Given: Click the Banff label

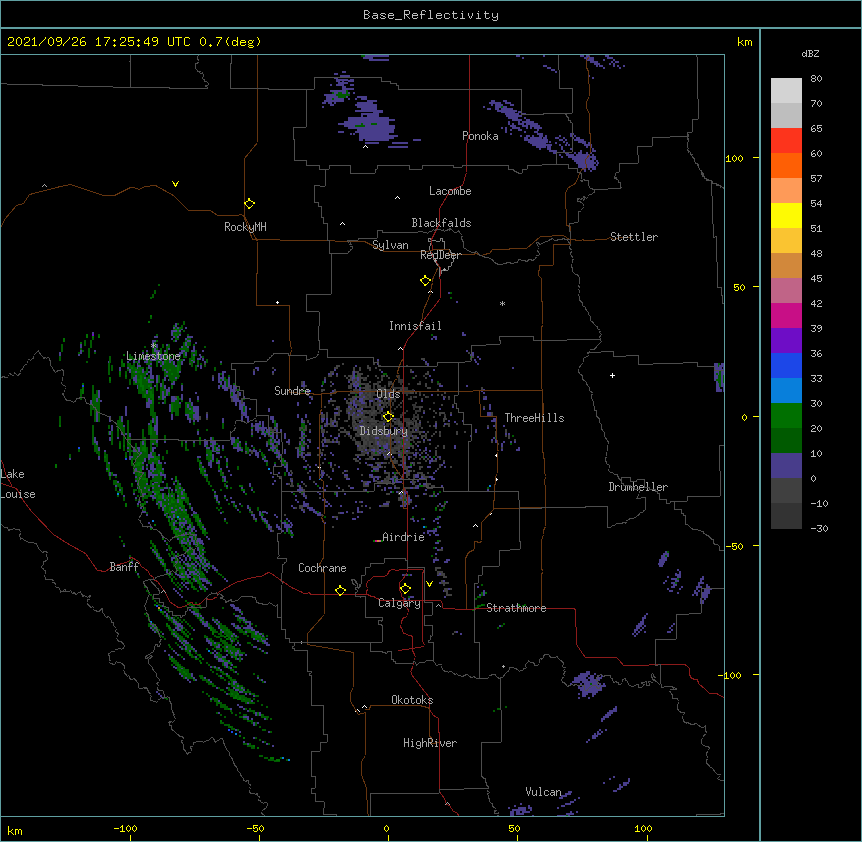Looking at the screenshot, I should pos(124,567).
